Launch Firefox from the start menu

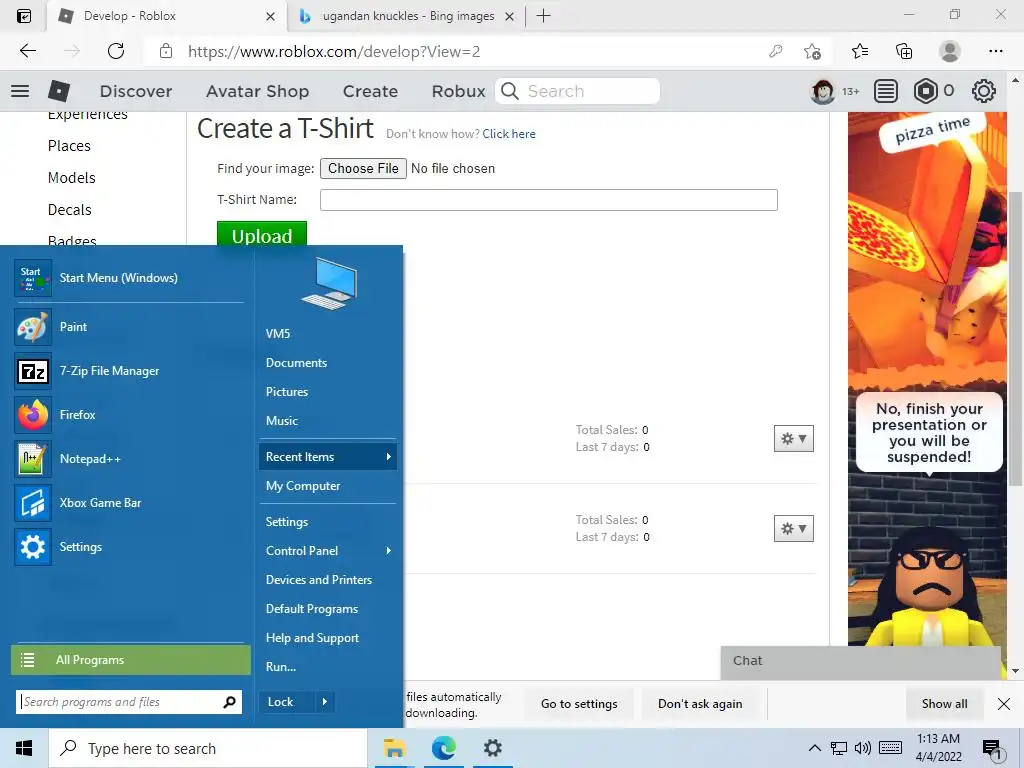pyautogui.click(x=130, y=415)
